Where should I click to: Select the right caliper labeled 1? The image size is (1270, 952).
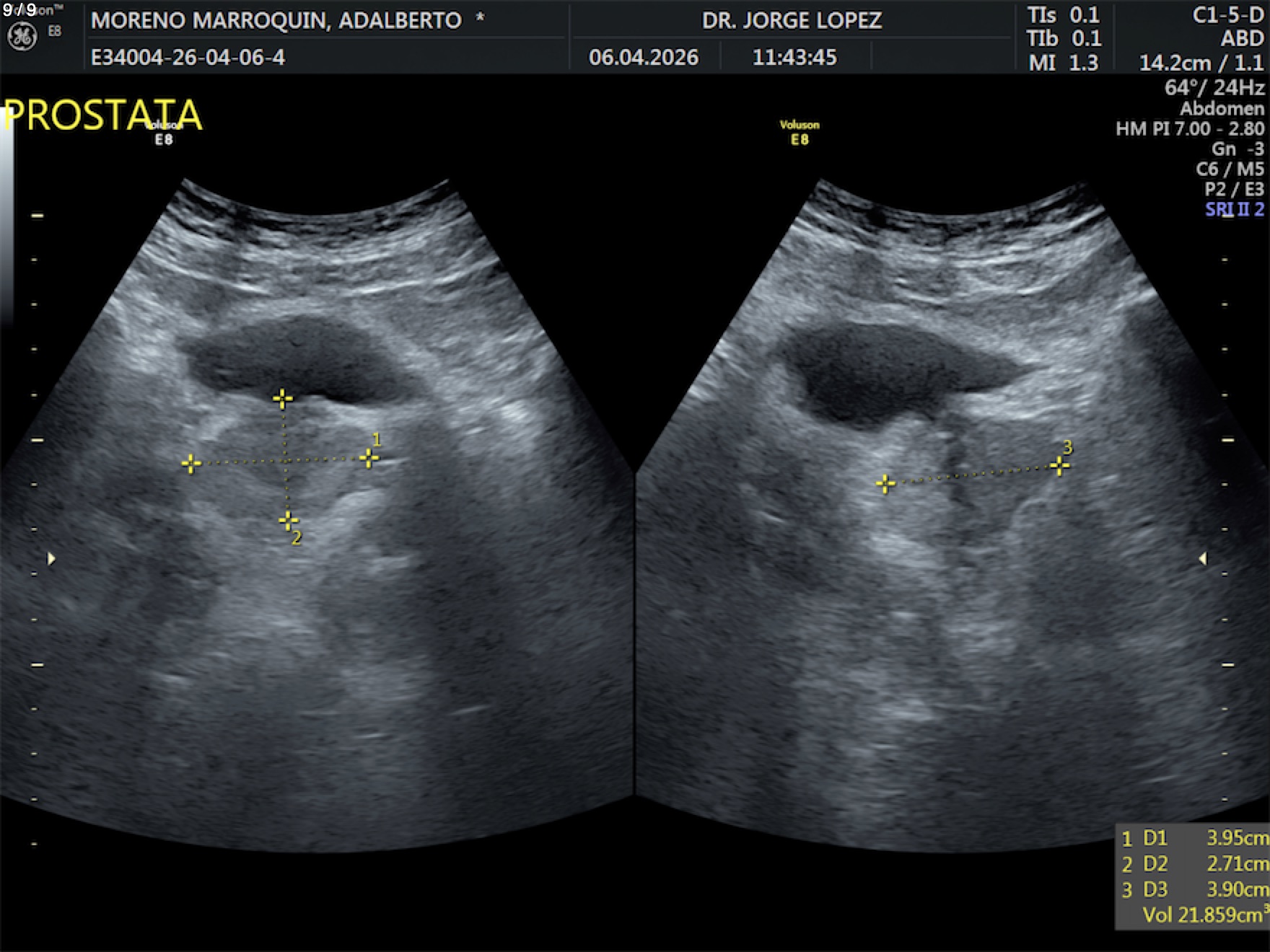369,457
